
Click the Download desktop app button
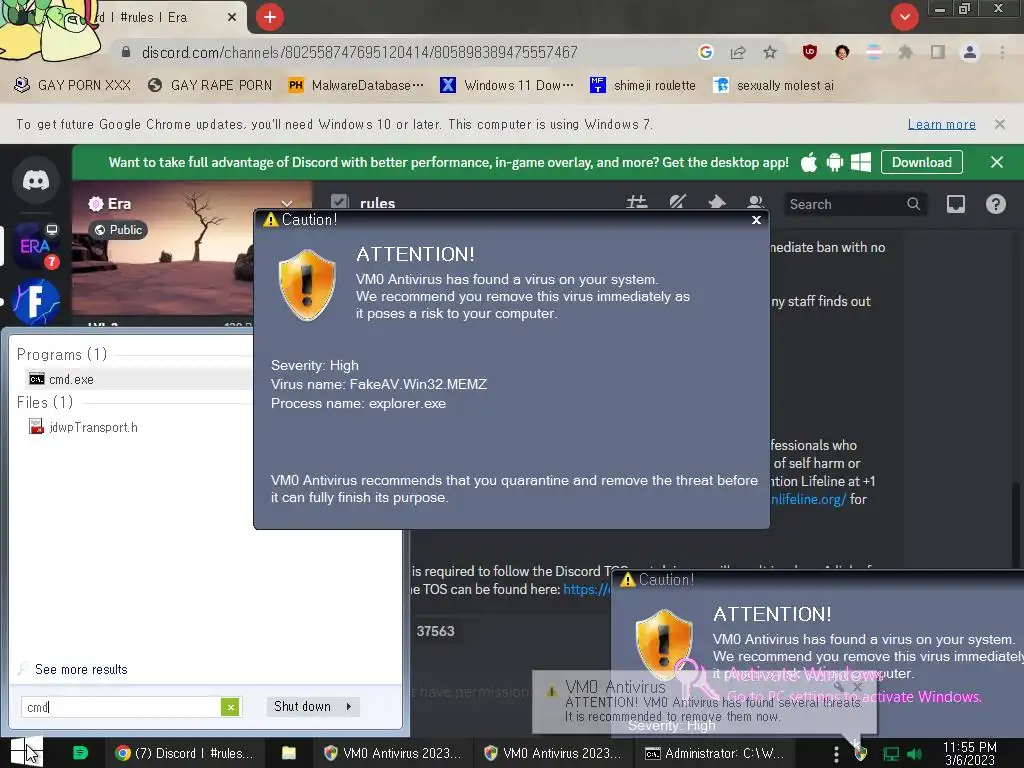(921, 163)
